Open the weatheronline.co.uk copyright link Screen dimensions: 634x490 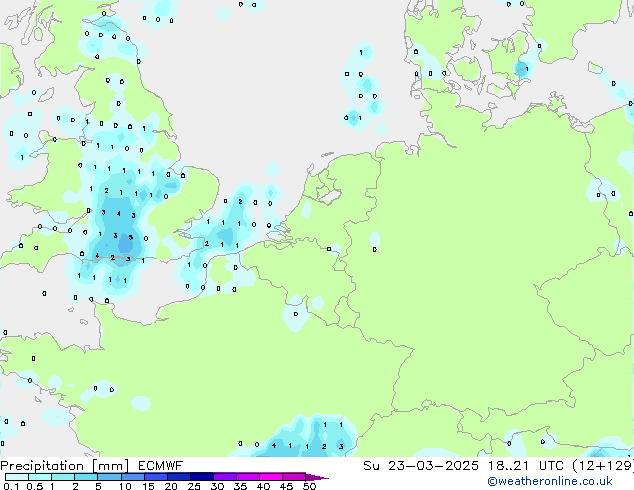(x=550, y=481)
